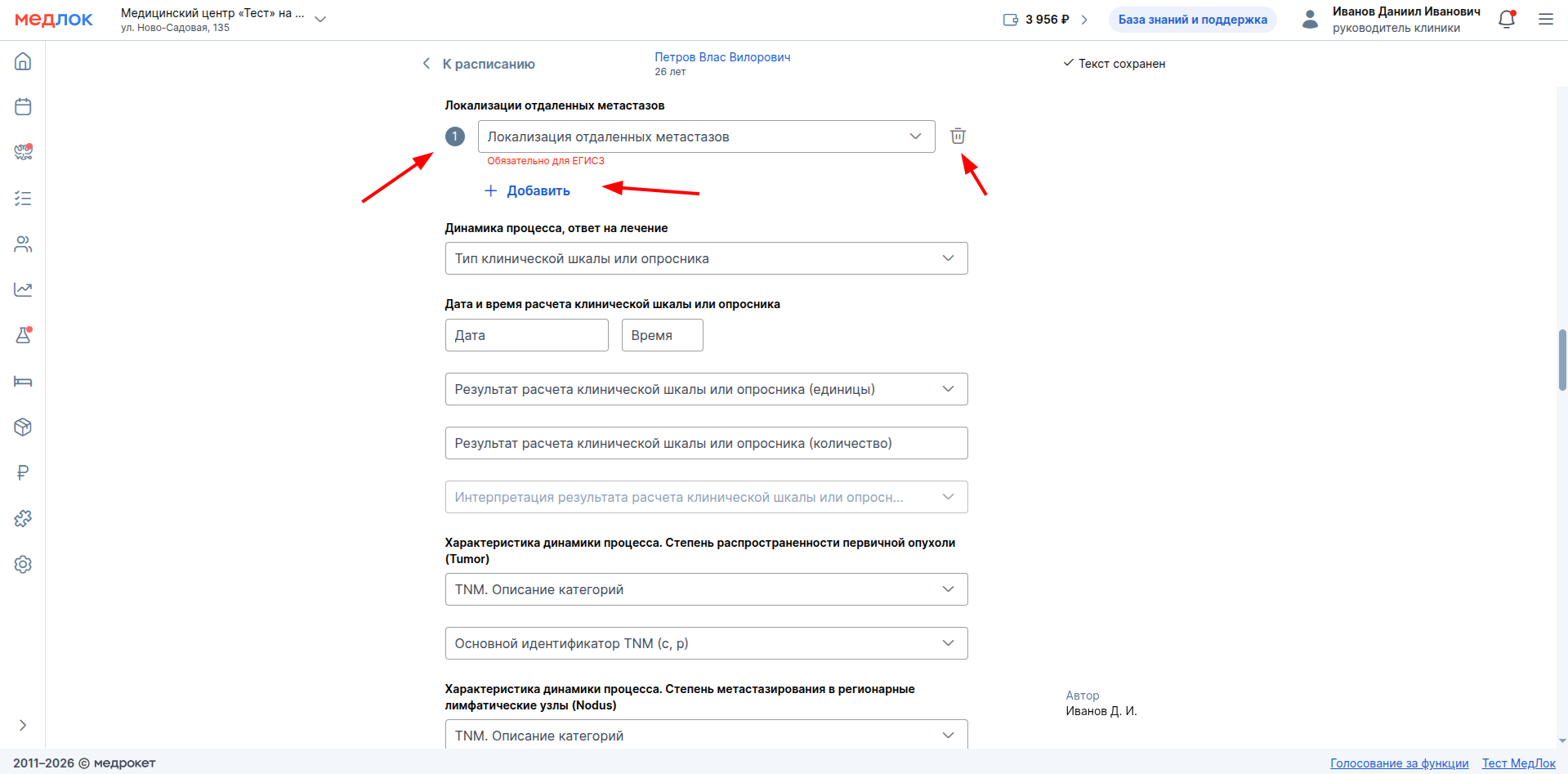Open the laboratory flask icon
The height and width of the screenshot is (774, 1568).
(23, 335)
